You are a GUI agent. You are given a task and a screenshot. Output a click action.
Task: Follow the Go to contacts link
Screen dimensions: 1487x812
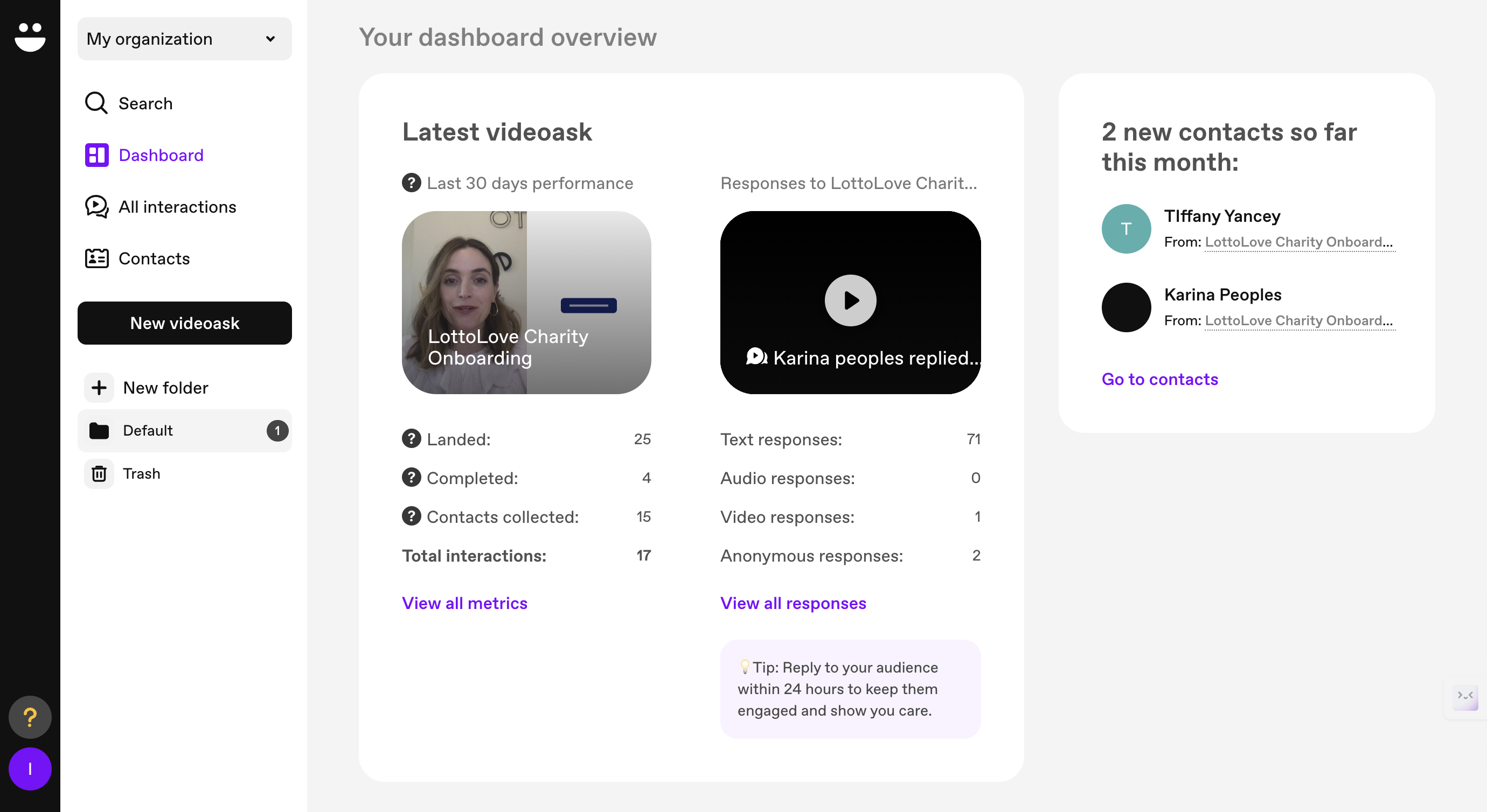coord(1159,379)
